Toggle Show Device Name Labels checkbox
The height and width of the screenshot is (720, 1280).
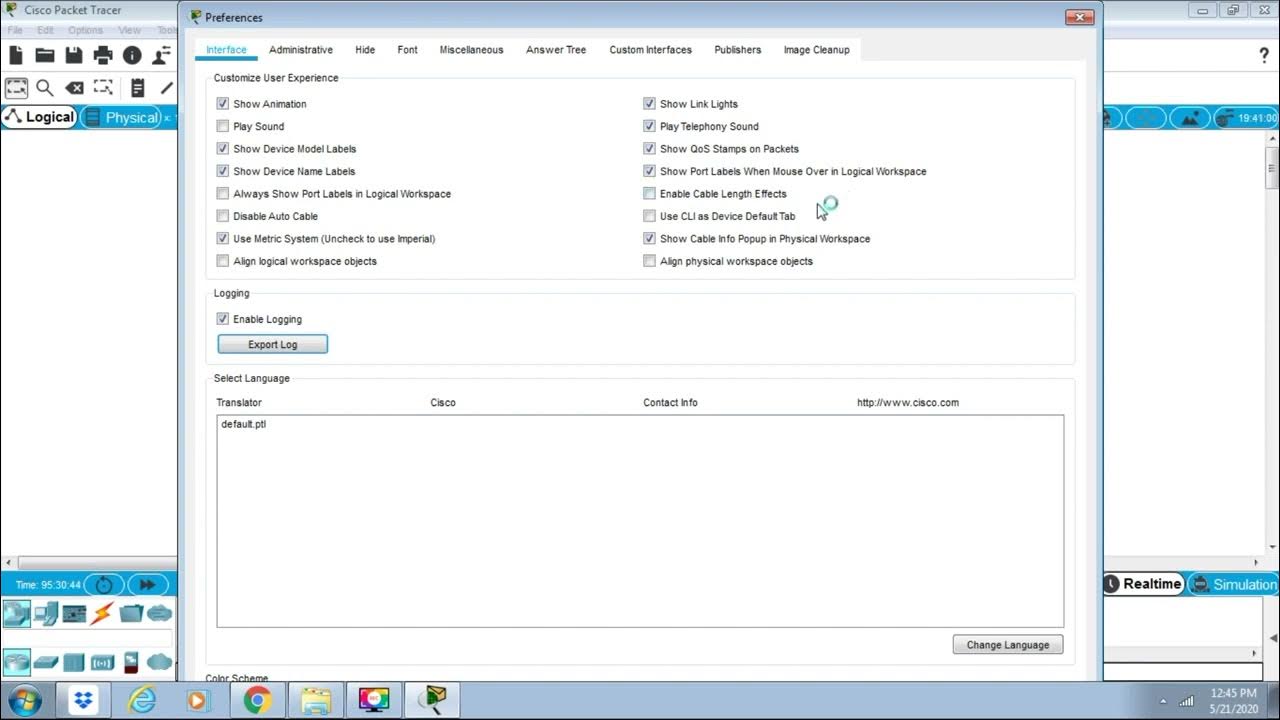(223, 171)
